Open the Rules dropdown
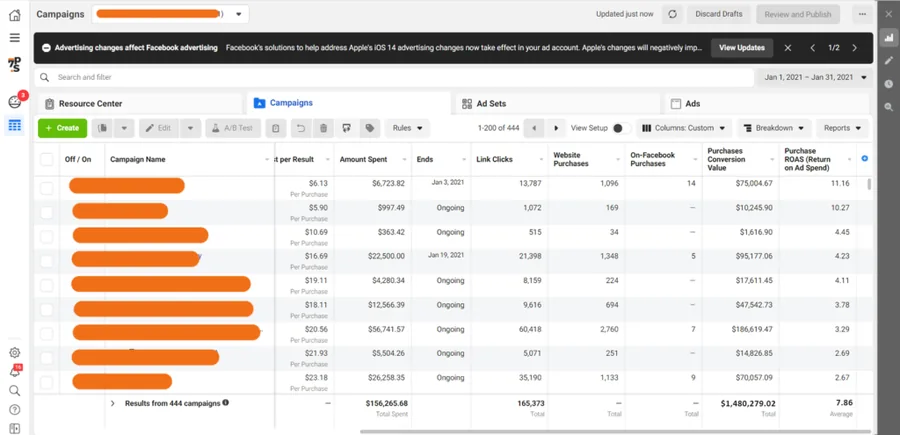 tap(407, 128)
